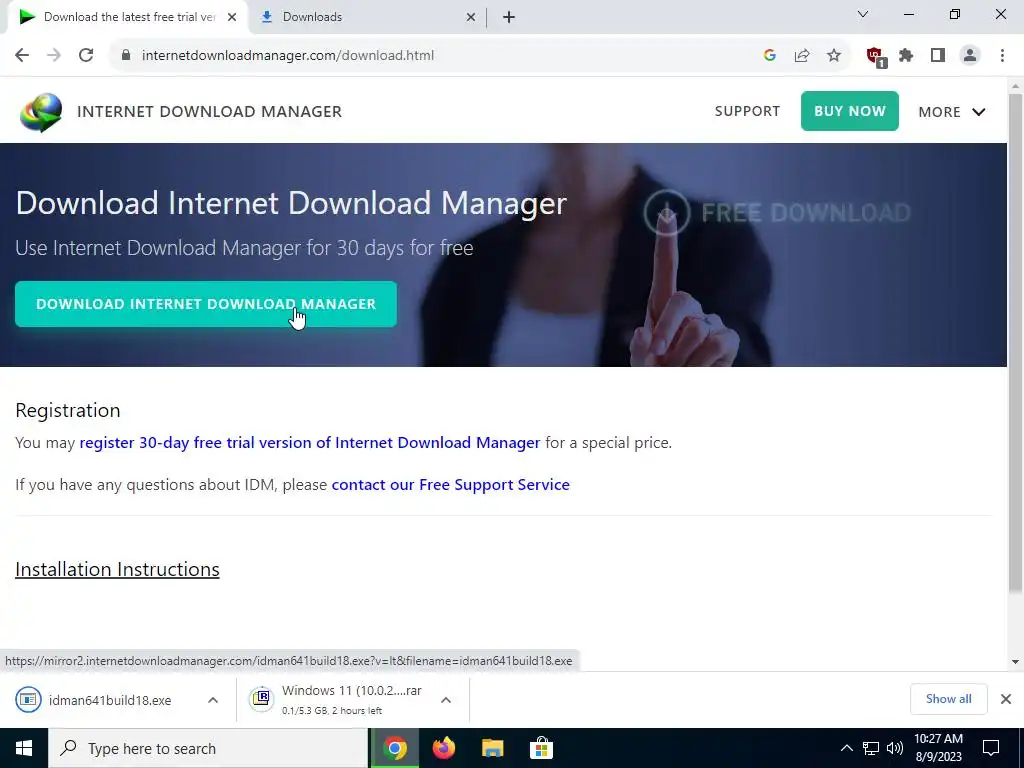The height and width of the screenshot is (768, 1024).
Task: Expand options chevron for idman641build18.exe
Action: click(213, 700)
